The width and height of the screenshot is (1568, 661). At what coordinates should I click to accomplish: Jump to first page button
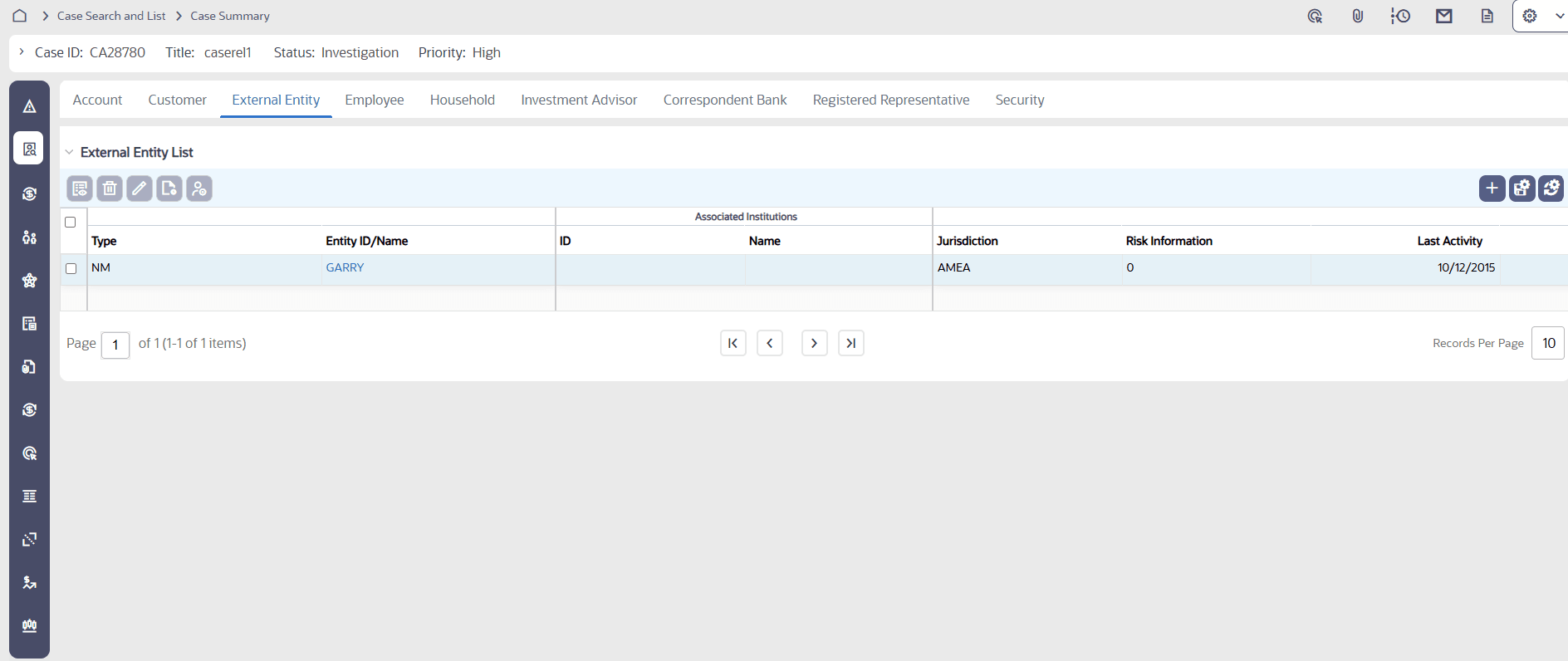coord(733,343)
